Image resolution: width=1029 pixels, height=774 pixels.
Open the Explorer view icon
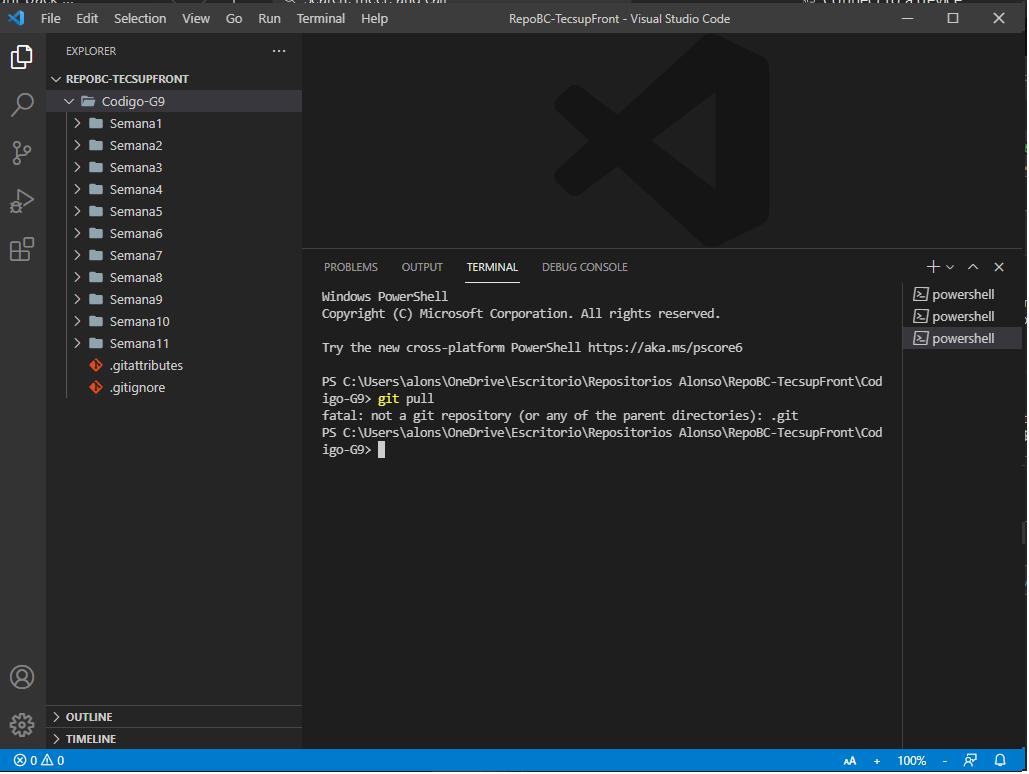pyautogui.click(x=21, y=57)
